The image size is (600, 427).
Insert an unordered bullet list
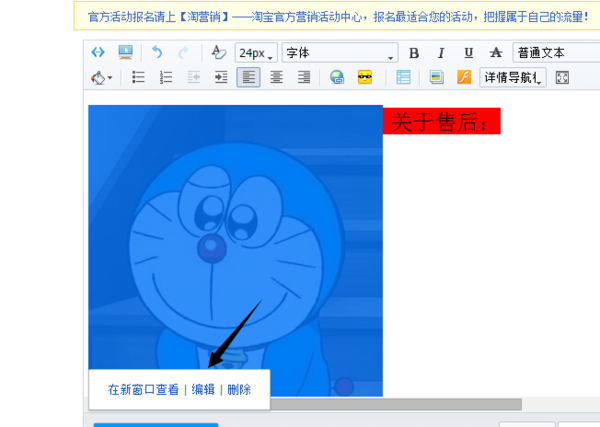tap(138, 77)
